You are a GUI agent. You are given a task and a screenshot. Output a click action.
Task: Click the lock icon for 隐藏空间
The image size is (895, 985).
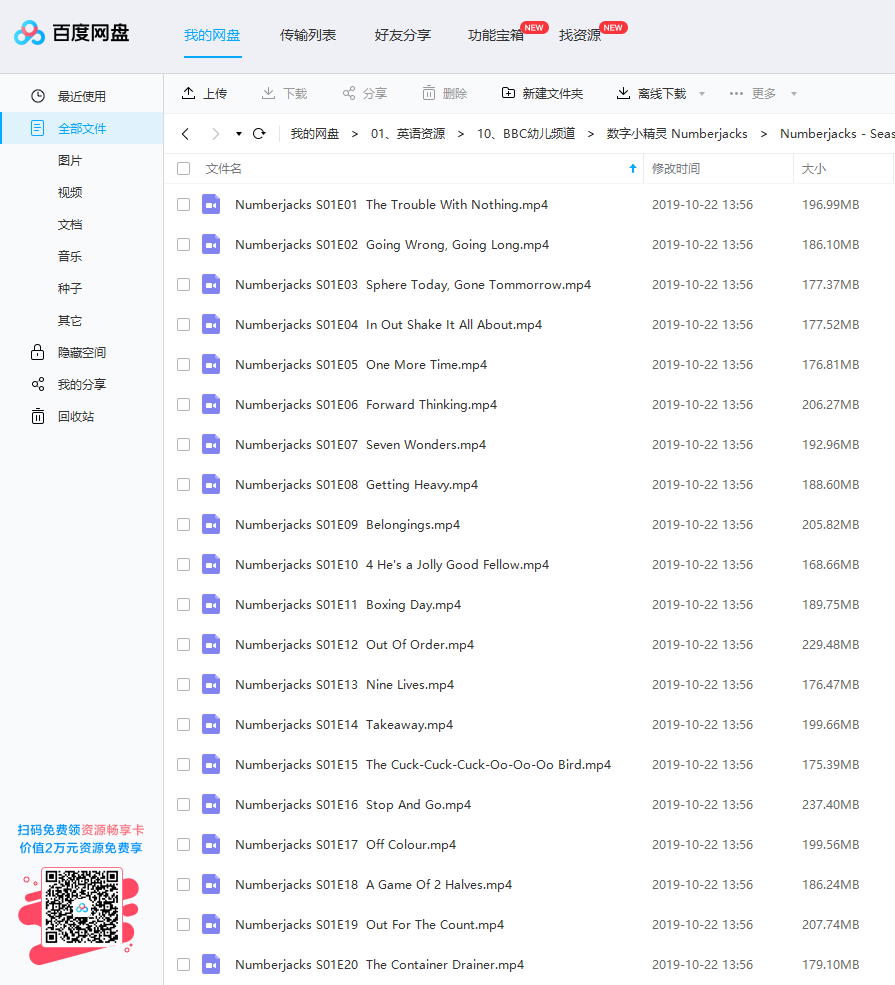pos(38,352)
